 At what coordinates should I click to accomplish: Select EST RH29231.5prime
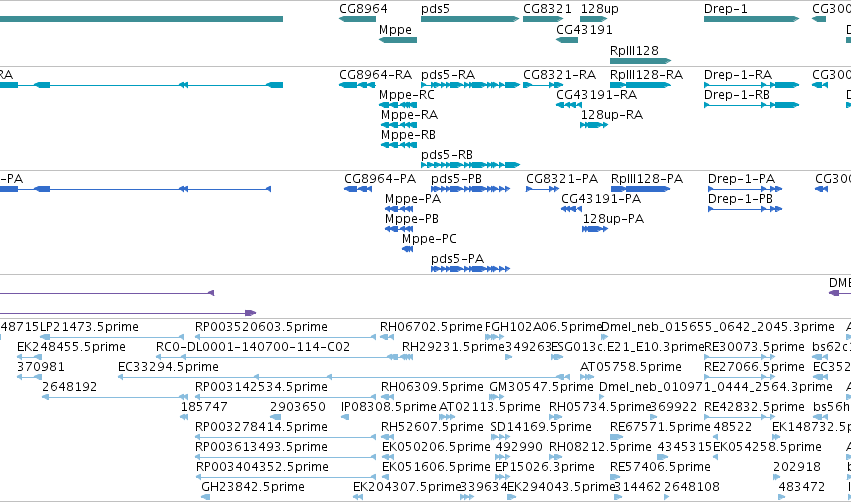tap(453, 347)
